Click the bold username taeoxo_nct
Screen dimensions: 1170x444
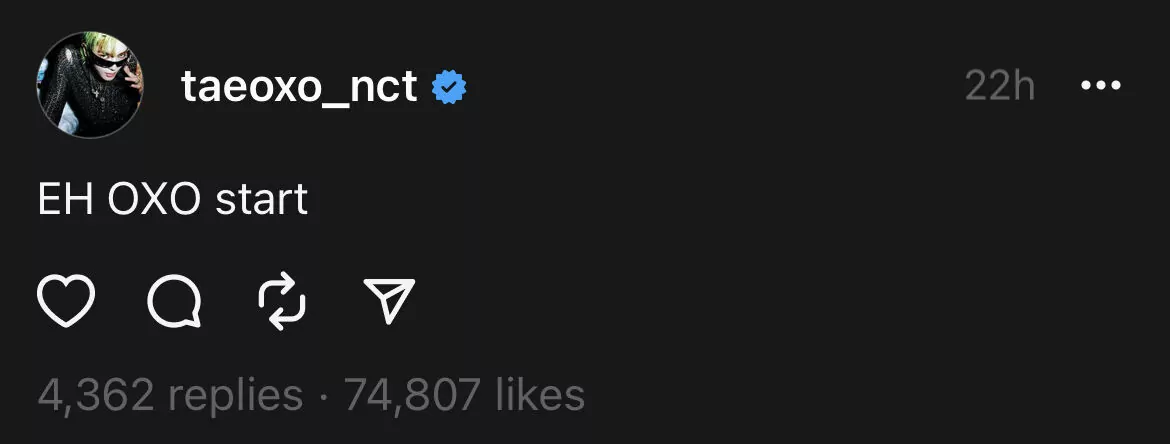[x=299, y=88]
